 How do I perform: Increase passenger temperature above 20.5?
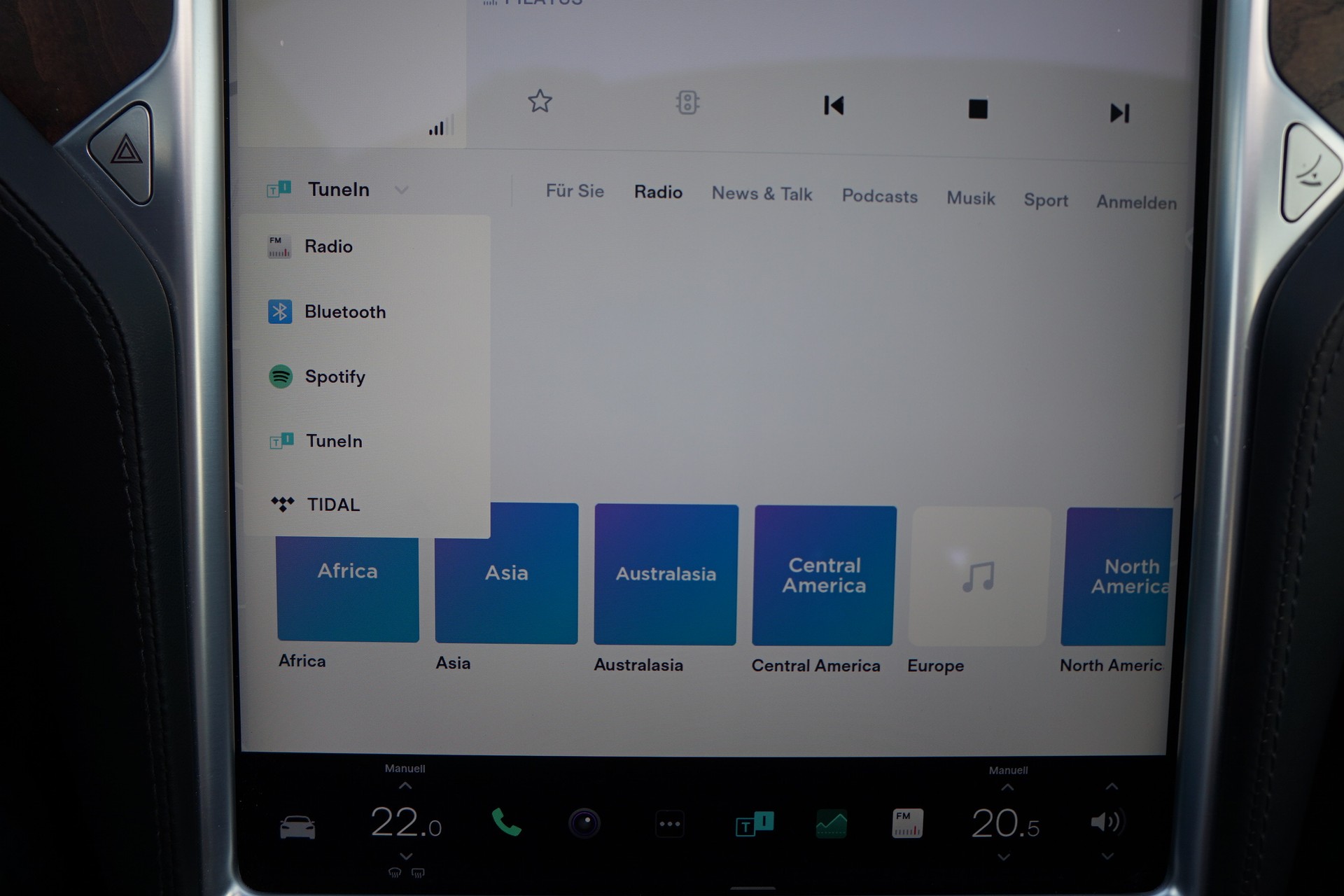1007,787
